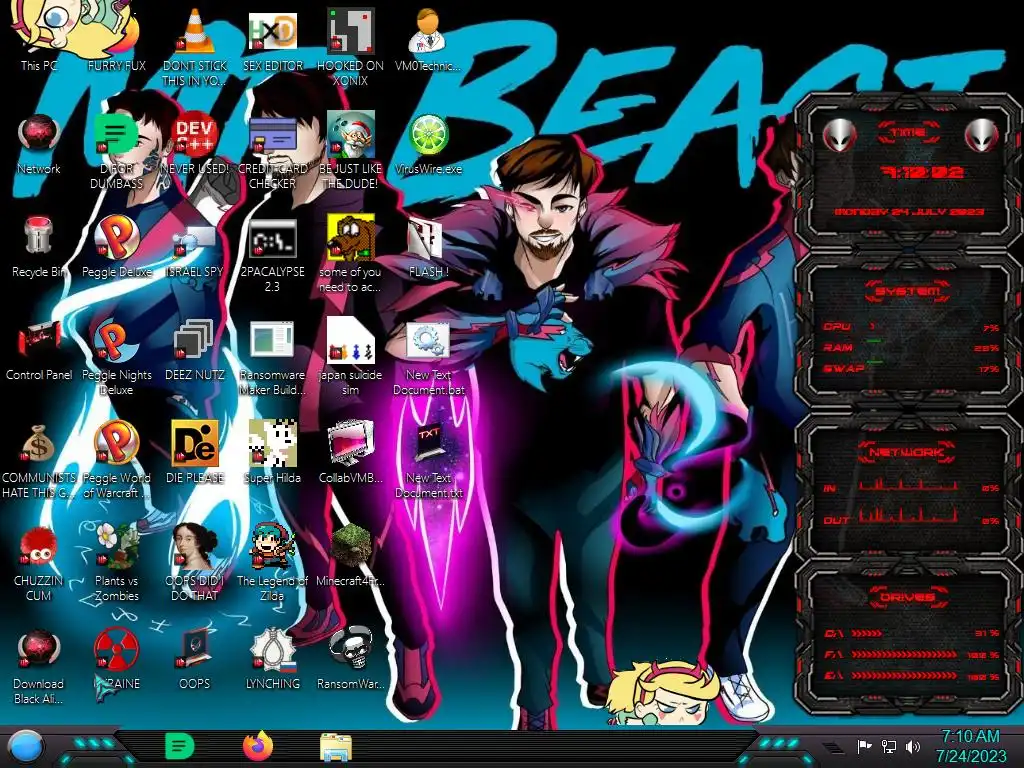Open the D FOR DUMBASS shortcut

116,150
